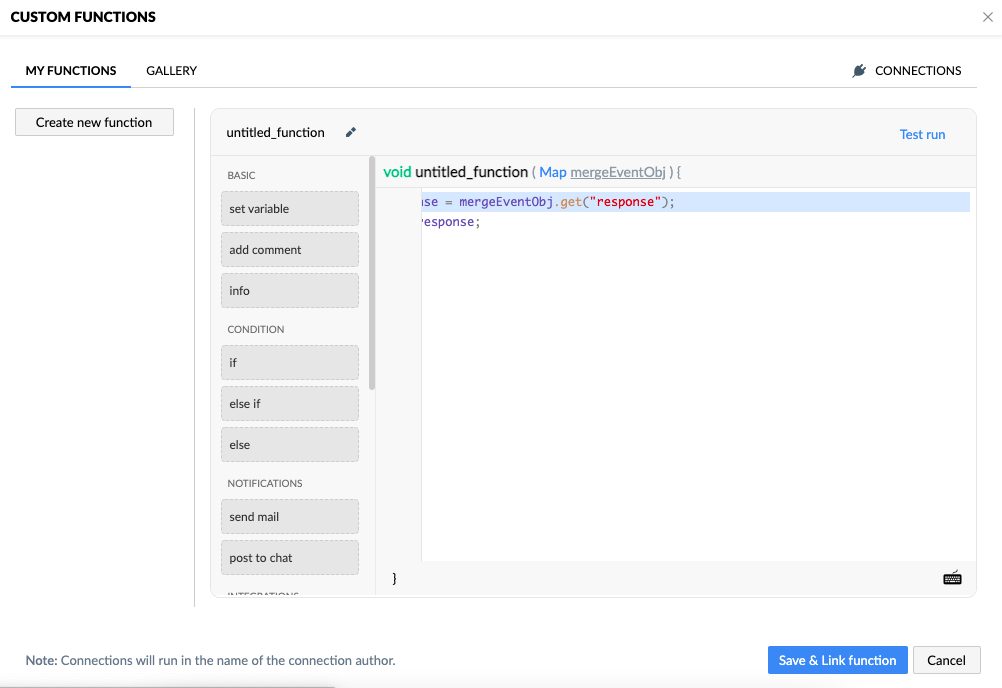Click the block list vertical scrollbar
The image size is (1002, 688).
pos(373,272)
